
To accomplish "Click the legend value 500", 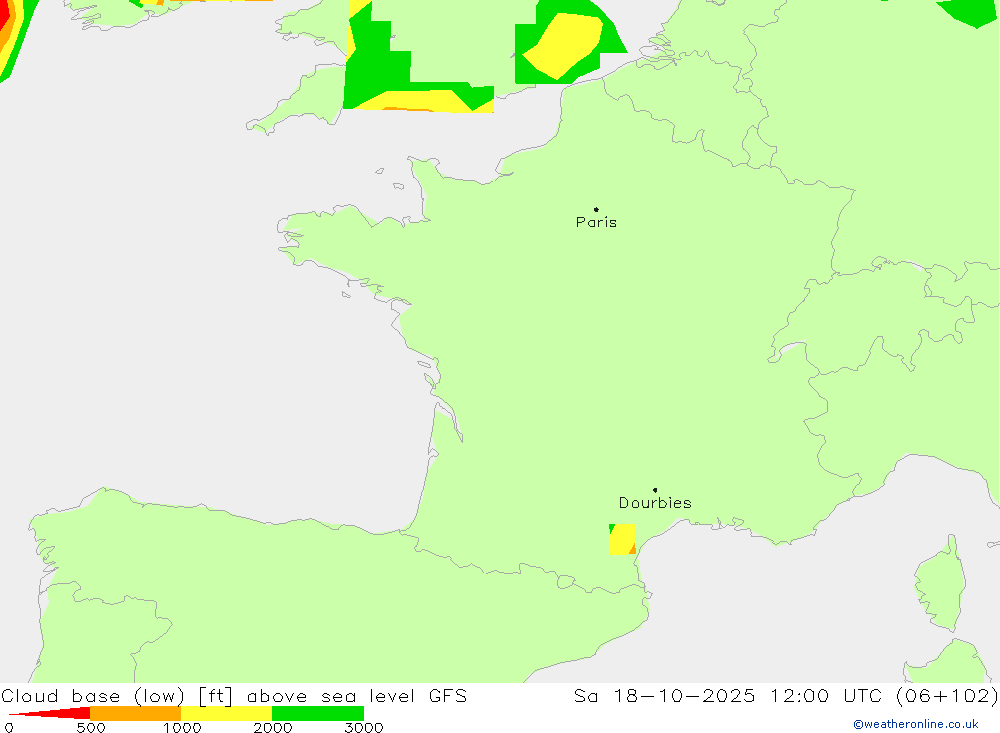I will click(91, 727).
